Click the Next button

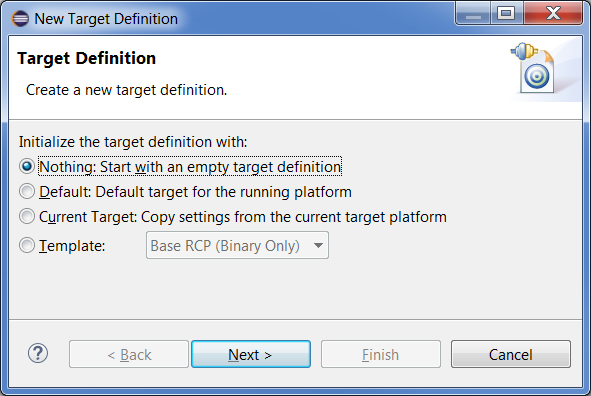[251, 354]
